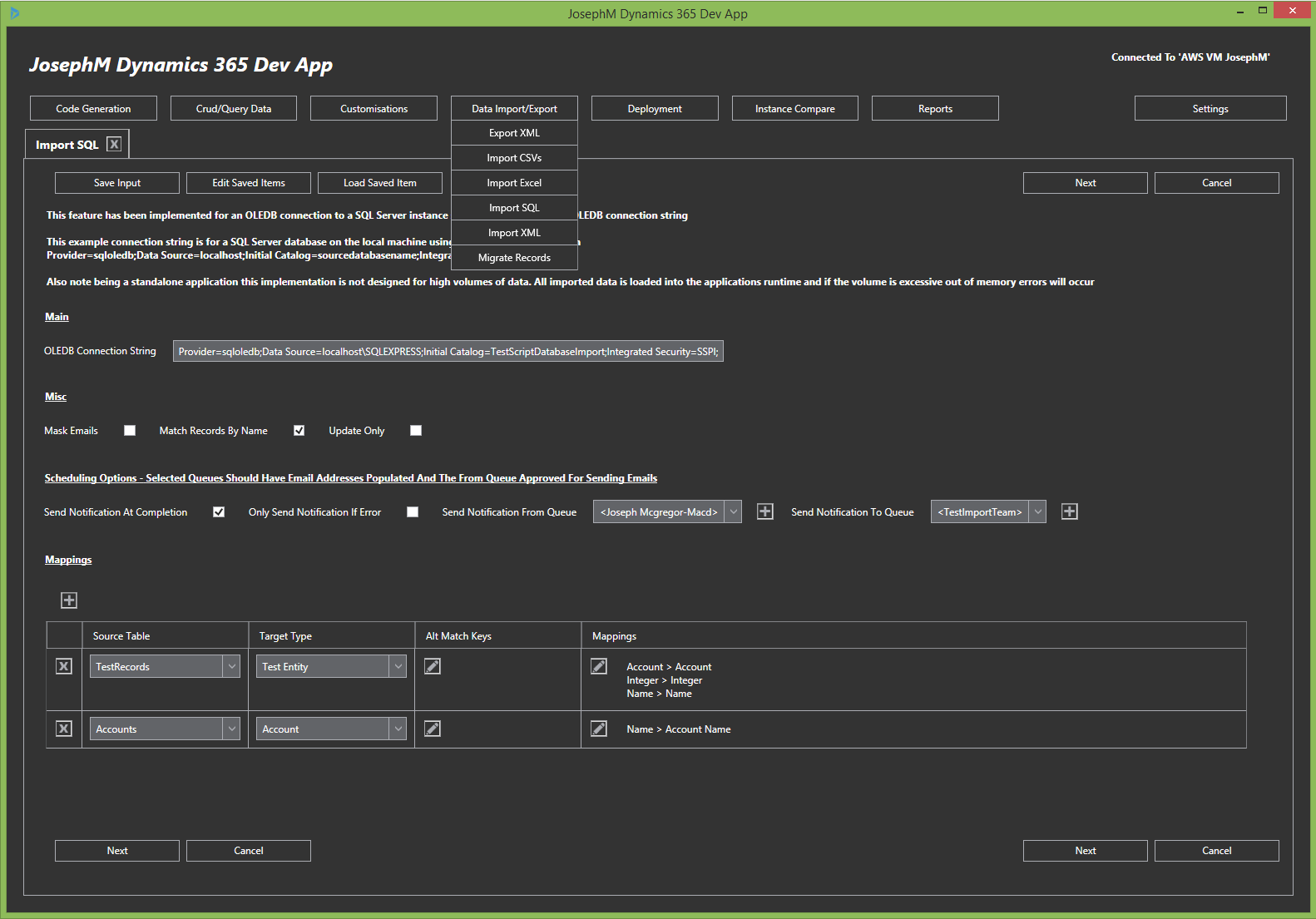Choose Migrate Records menu item
The width and height of the screenshot is (1316, 919).
tap(514, 258)
